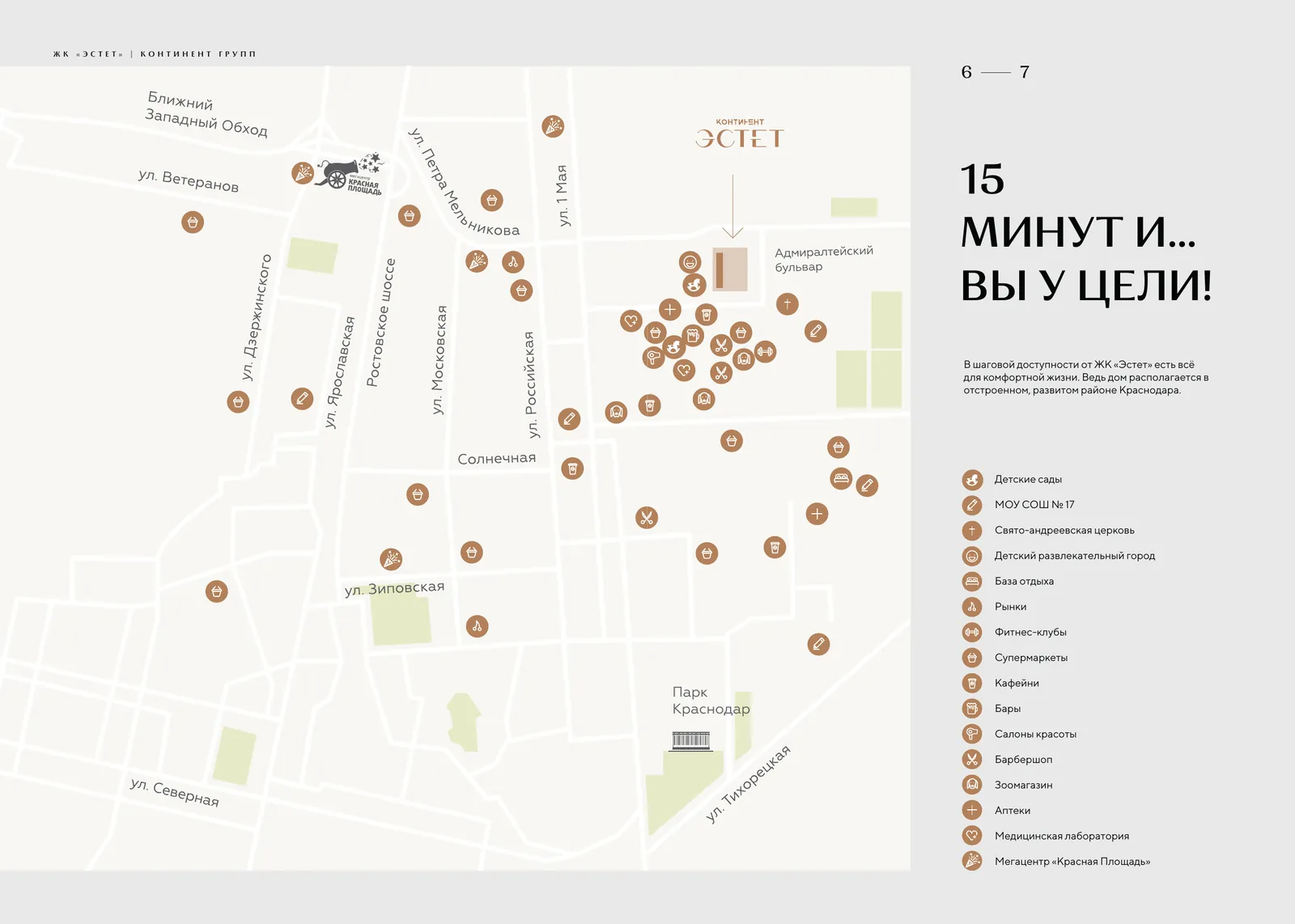Viewport: 1295px width, 924px height.
Task: Select the heading 15 МИНУТ И... ВЫ У ЦЕЛИ!
Action: pyautogui.click(x=1086, y=232)
